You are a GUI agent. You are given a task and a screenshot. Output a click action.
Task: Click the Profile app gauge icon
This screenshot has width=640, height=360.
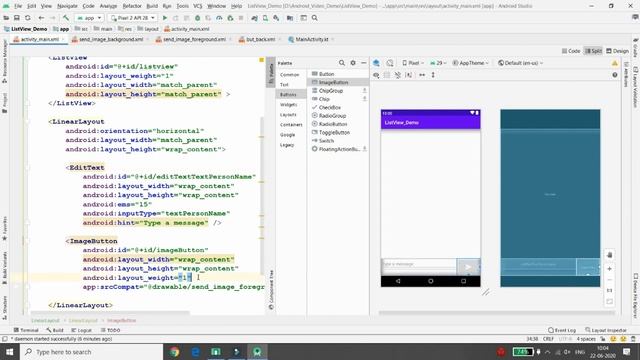[219, 18]
